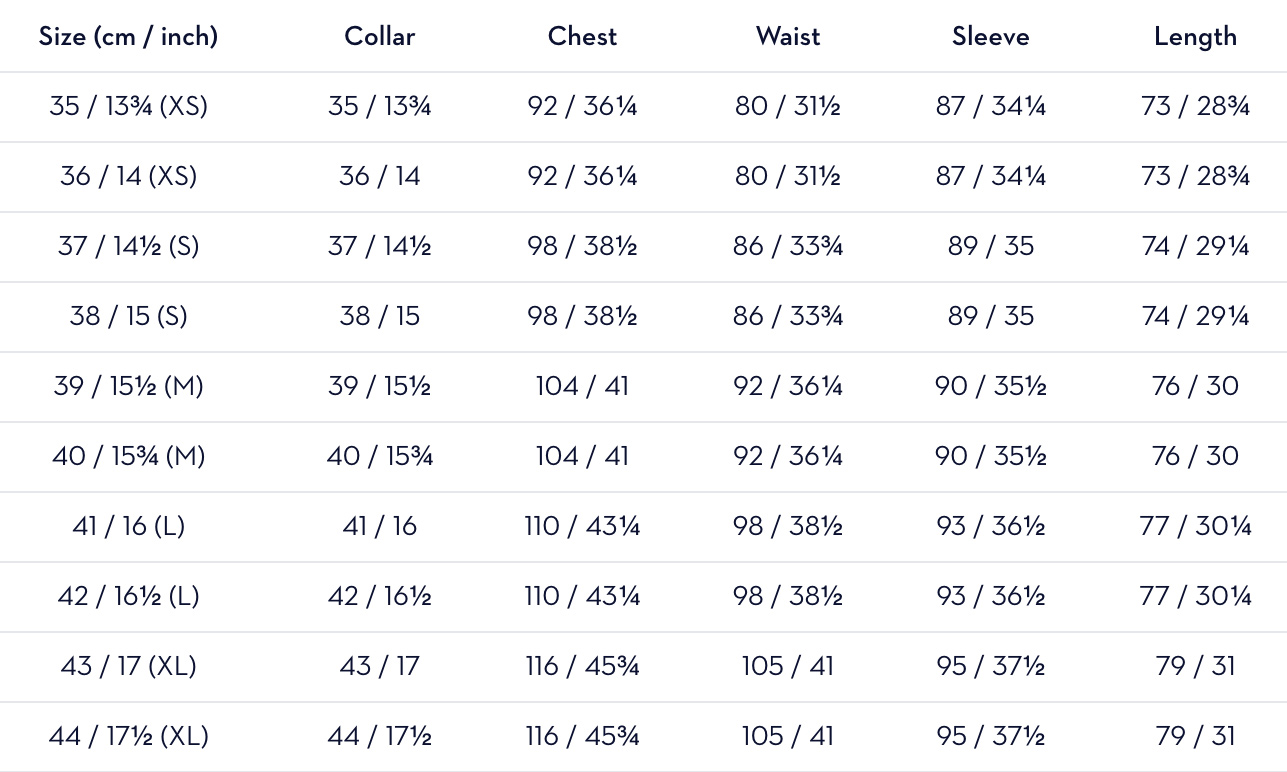The height and width of the screenshot is (772, 1287).
Task: Click the 76 / 30 length value for size 39
Action: 1195,386
